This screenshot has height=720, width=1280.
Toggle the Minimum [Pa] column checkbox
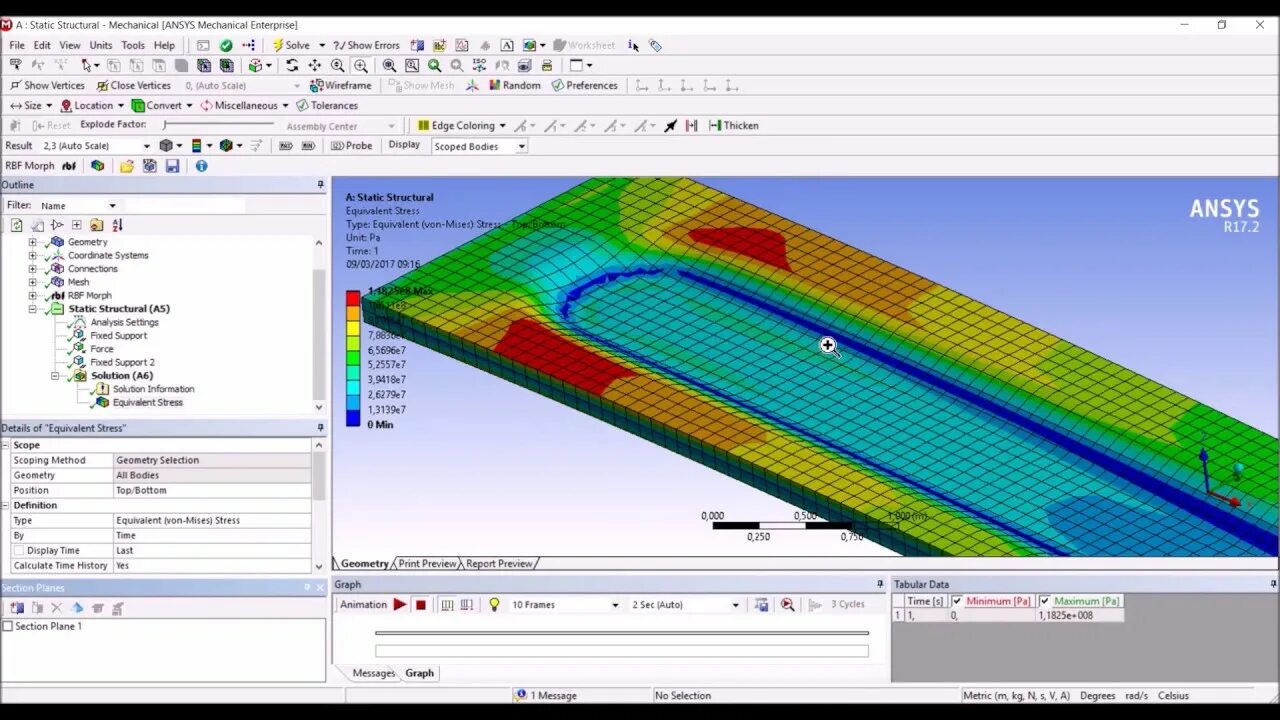(x=957, y=601)
